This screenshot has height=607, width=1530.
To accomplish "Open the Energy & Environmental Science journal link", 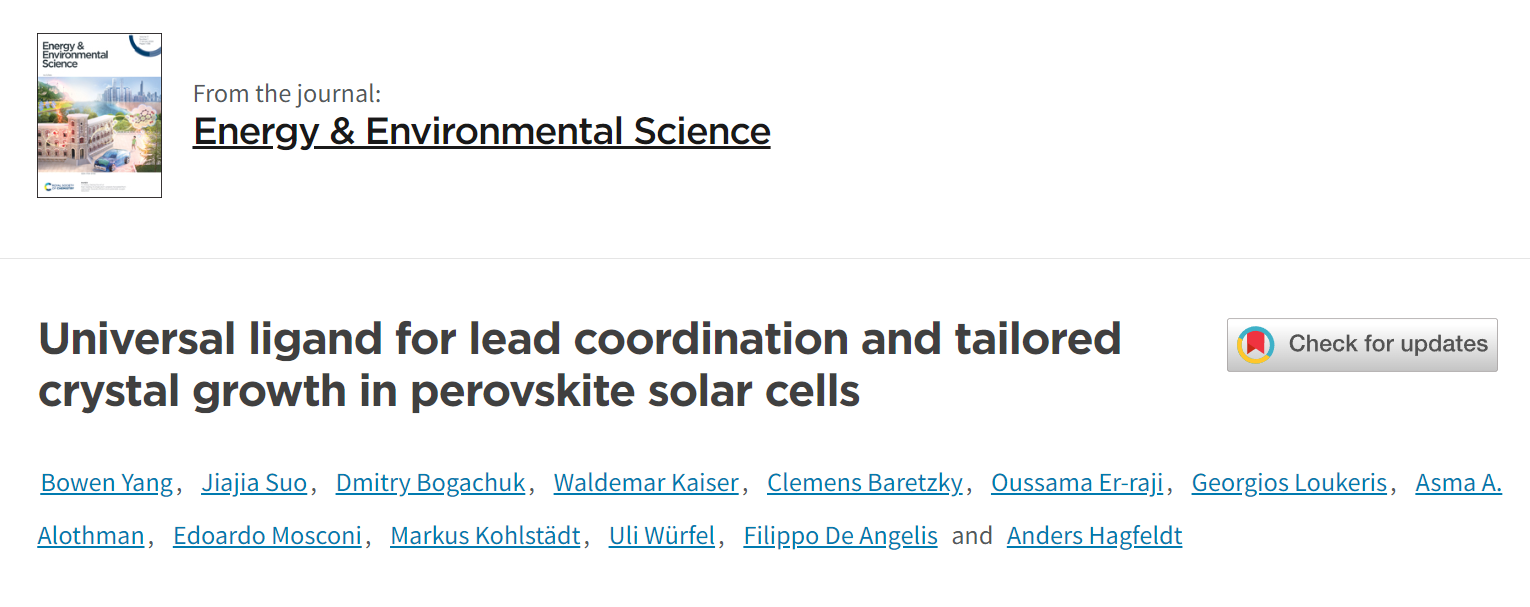I will (x=481, y=131).
